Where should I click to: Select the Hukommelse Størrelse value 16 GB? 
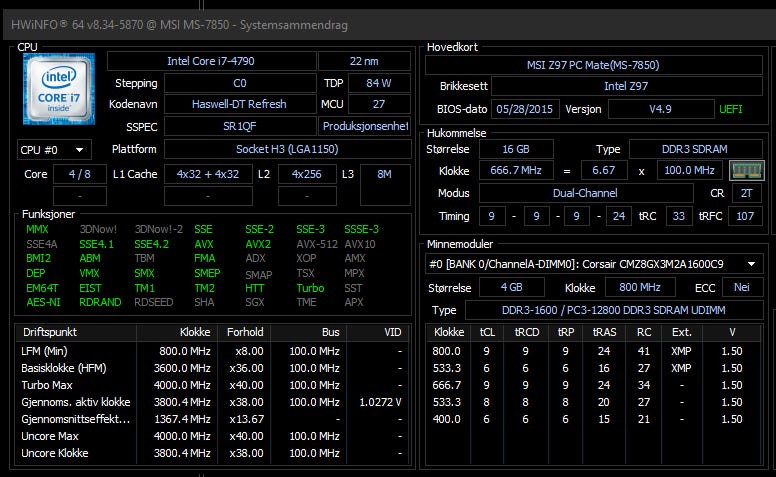[516, 149]
